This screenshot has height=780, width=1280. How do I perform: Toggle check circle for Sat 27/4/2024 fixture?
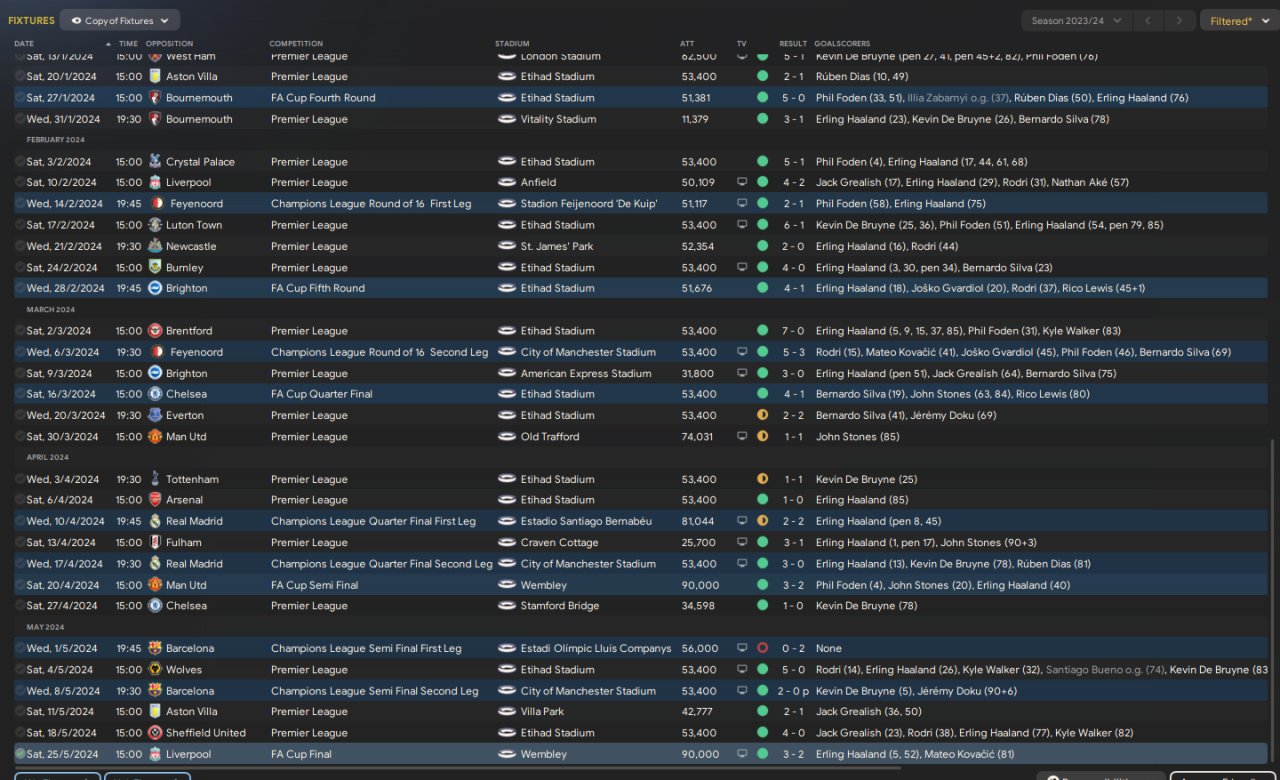point(20,606)
